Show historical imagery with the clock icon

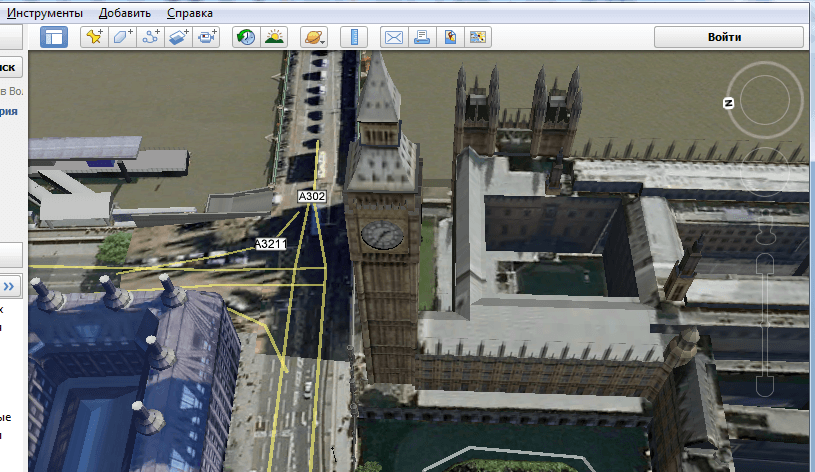coord(245,37)
